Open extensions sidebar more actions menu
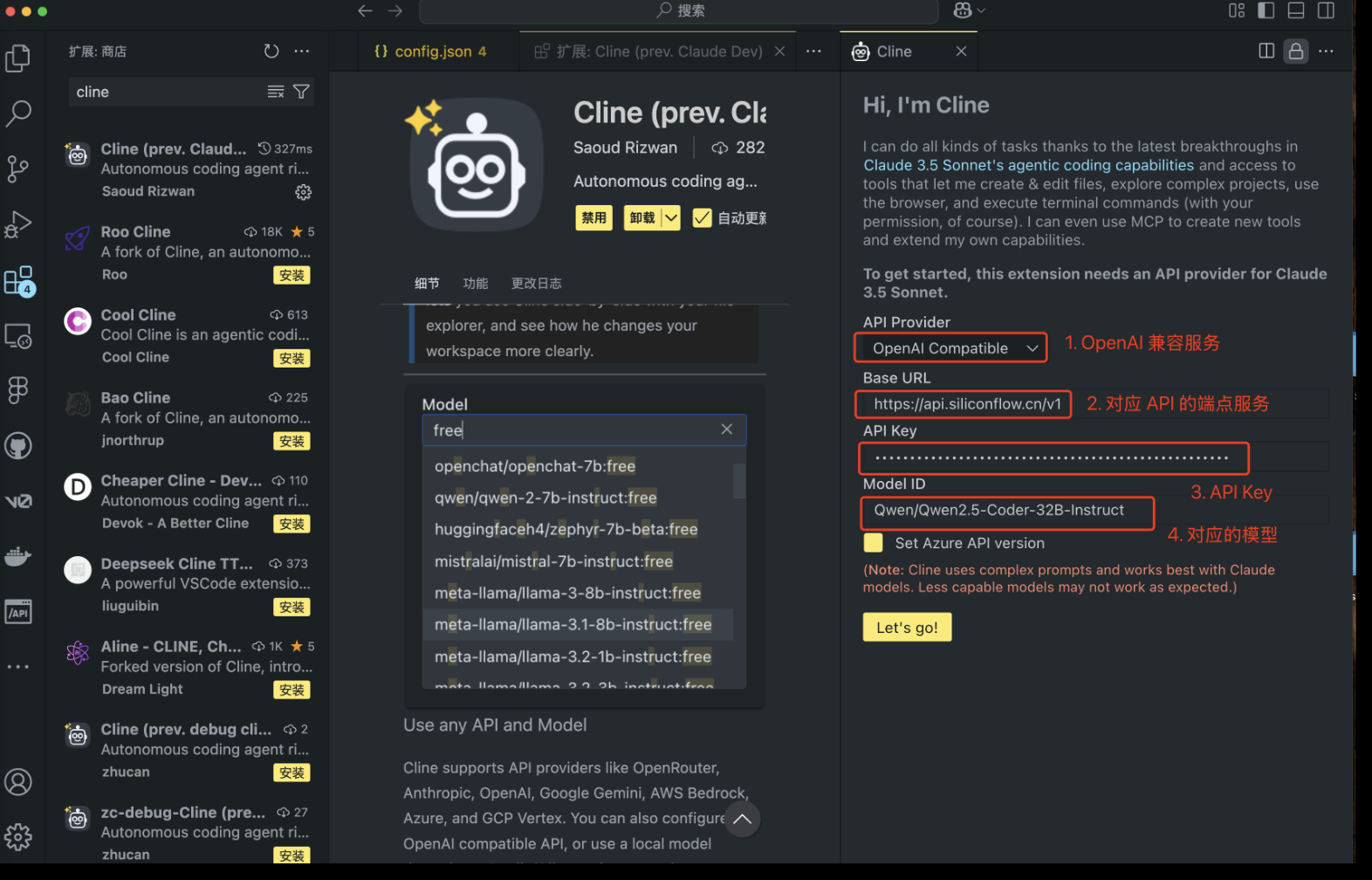Screen dimensions: 1372x880 click(302, 52)
